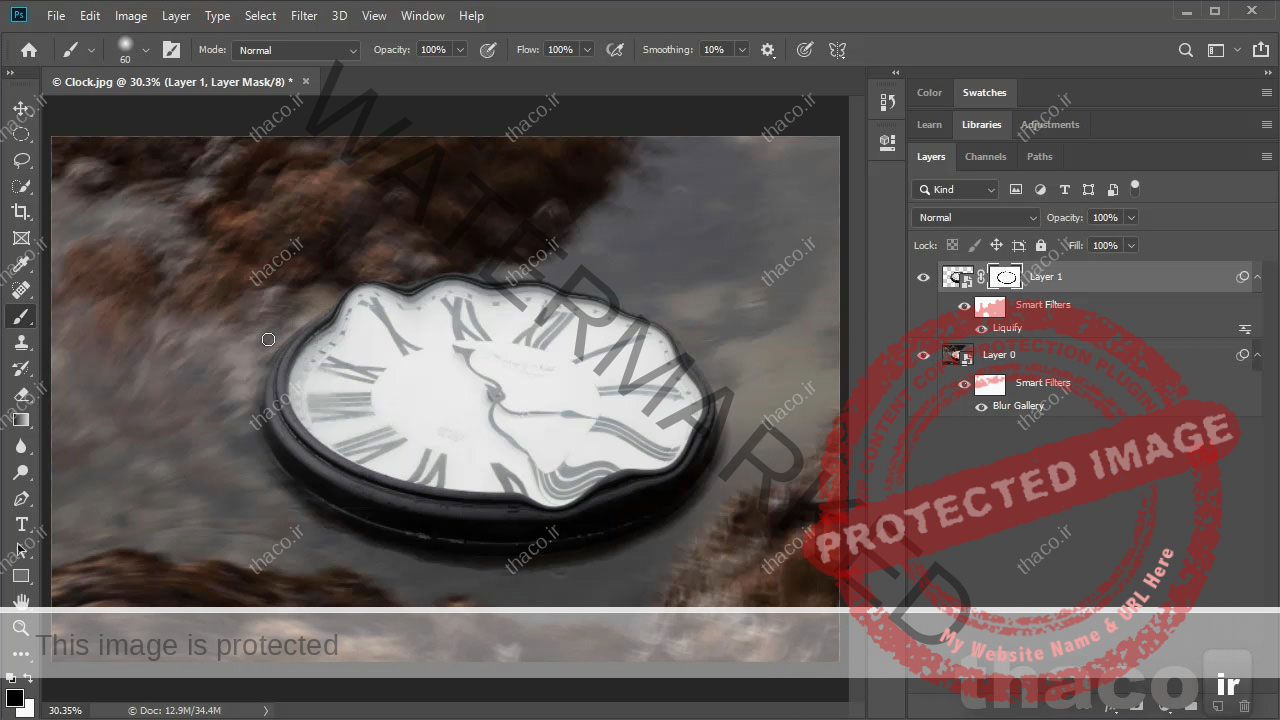Select the History Brush tool
The image size is (1280, 720).
(x=21, y=368)
